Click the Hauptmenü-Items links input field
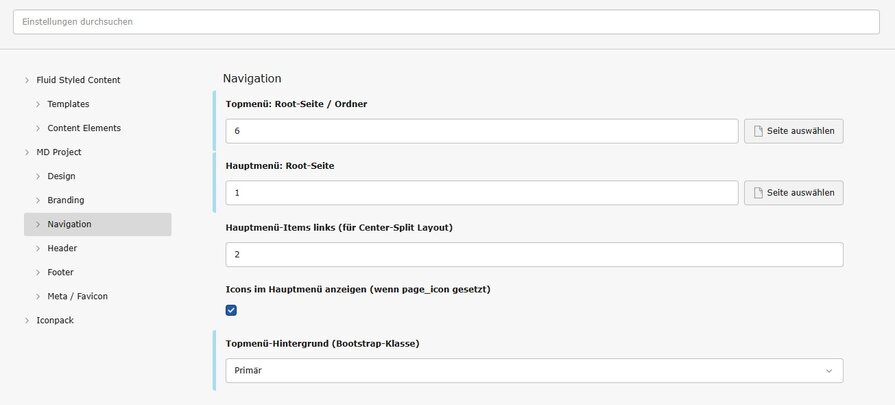 coord(534,255)
